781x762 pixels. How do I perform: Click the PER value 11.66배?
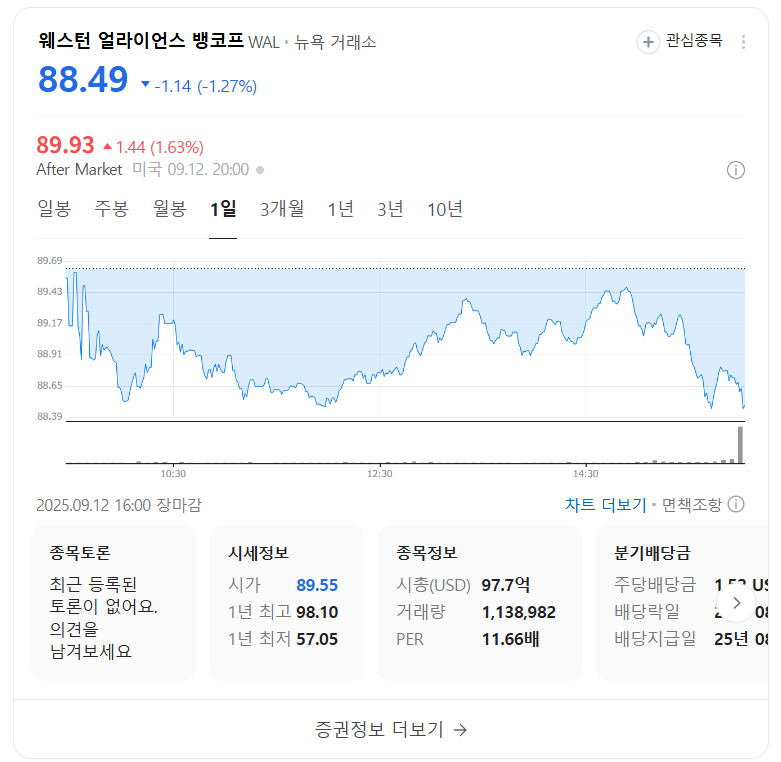pyautogui.click(x=510, y=639)
